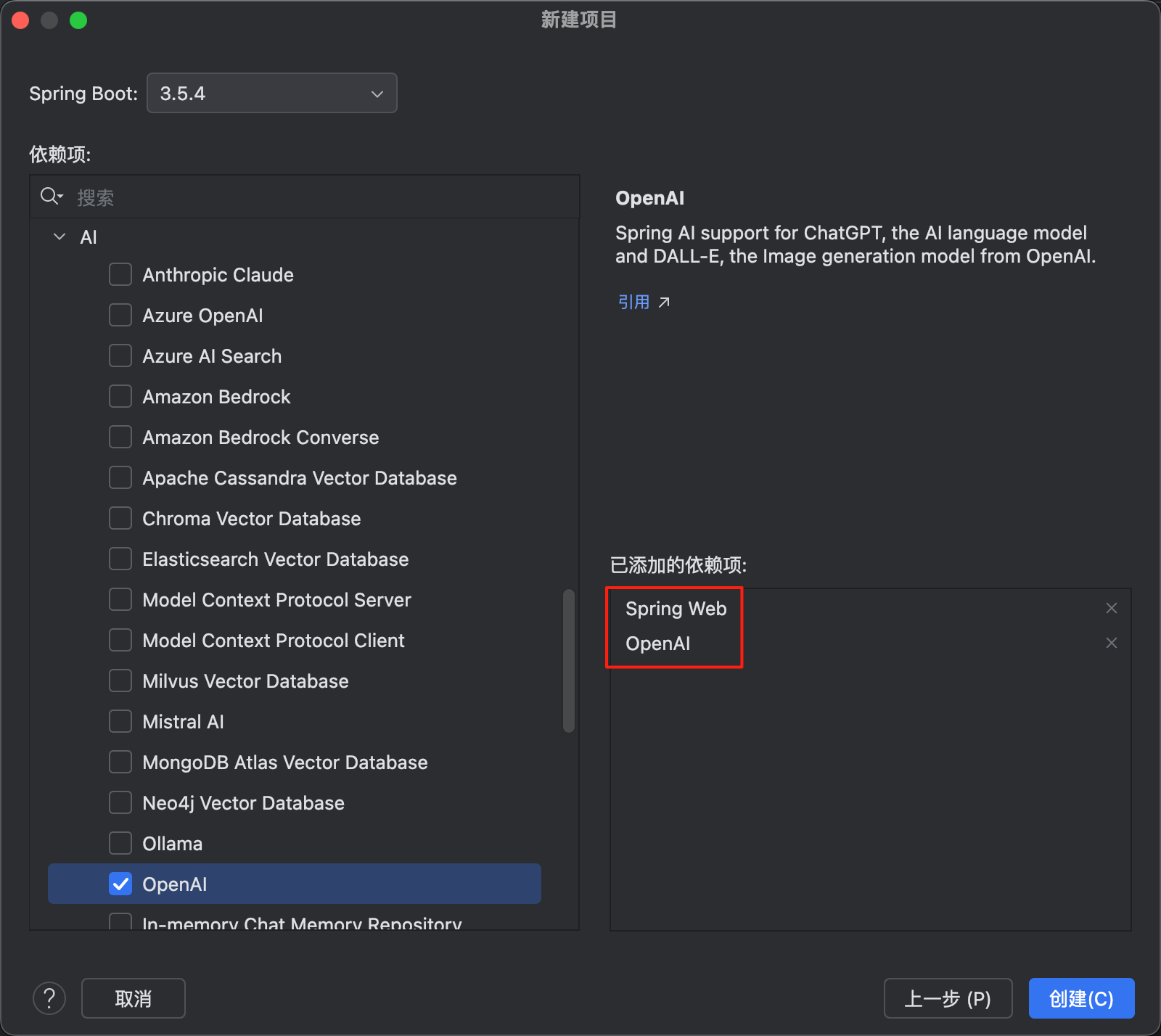Check the Ollama dependency
Screen dimensions: 1161x1036
tap(120, 844)
